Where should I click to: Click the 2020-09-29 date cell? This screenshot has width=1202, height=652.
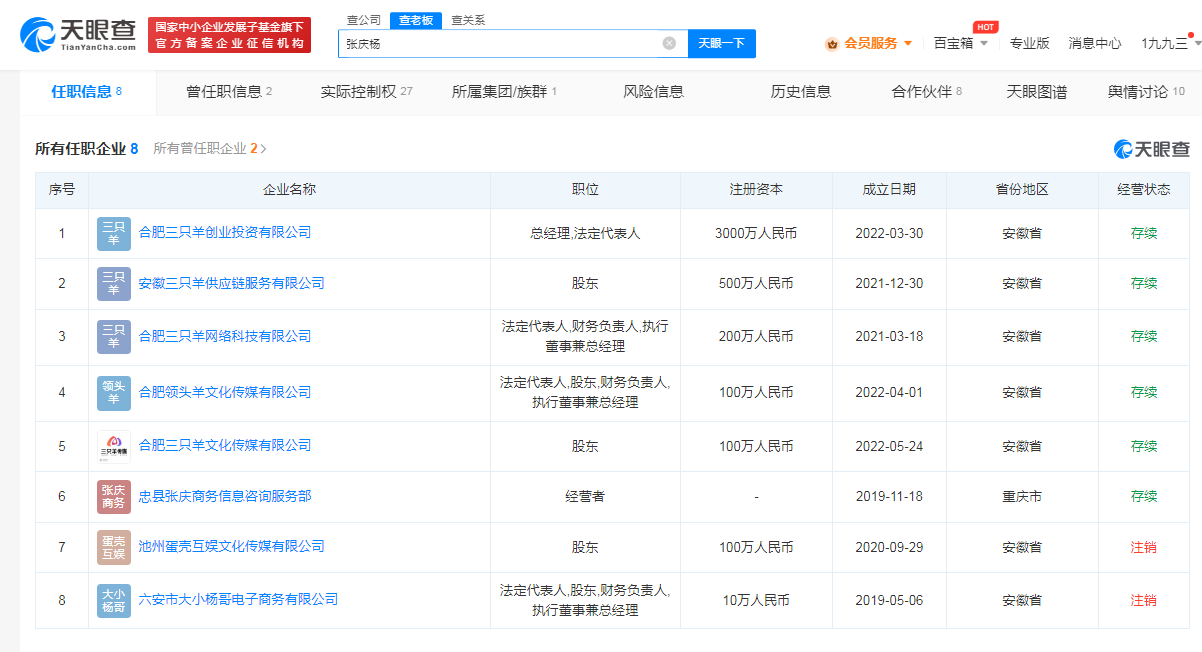coord(889,547)
